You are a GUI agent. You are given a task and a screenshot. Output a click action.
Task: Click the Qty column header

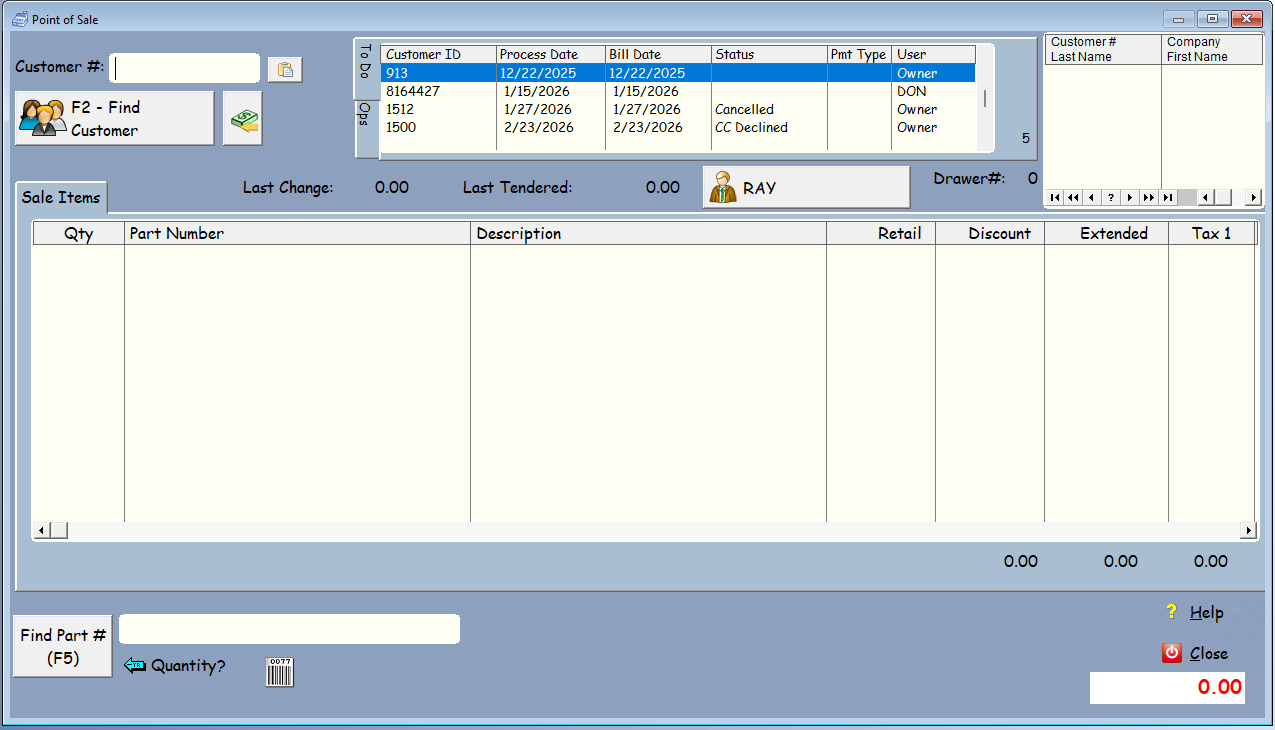coord(79,233)
